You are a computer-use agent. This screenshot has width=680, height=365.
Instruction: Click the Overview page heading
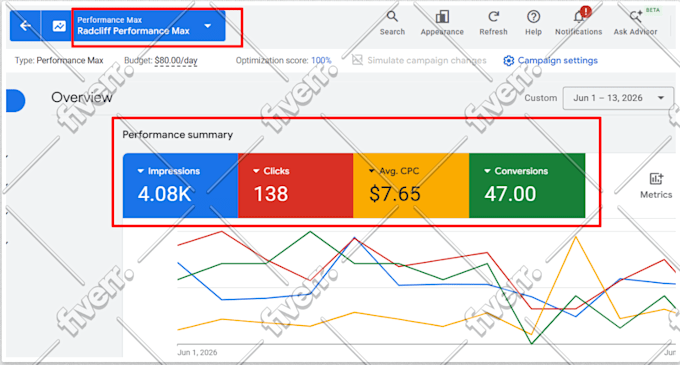82,98
